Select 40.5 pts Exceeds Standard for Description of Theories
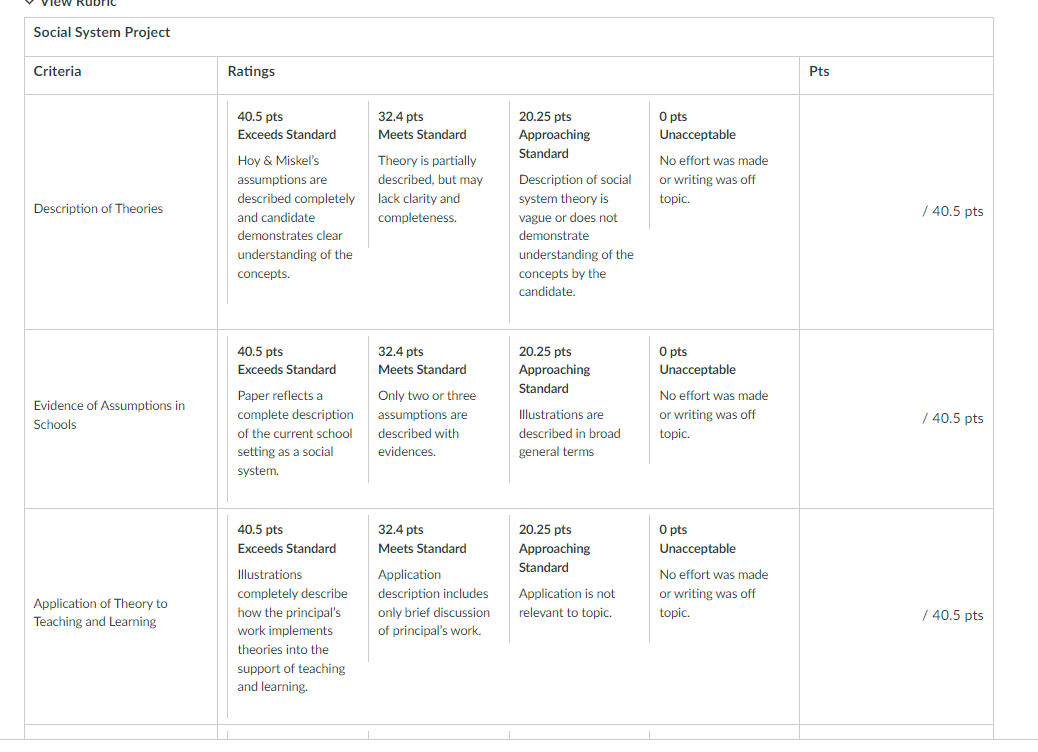Viewport: 1038px width, 752px height. tap(297, 203)
